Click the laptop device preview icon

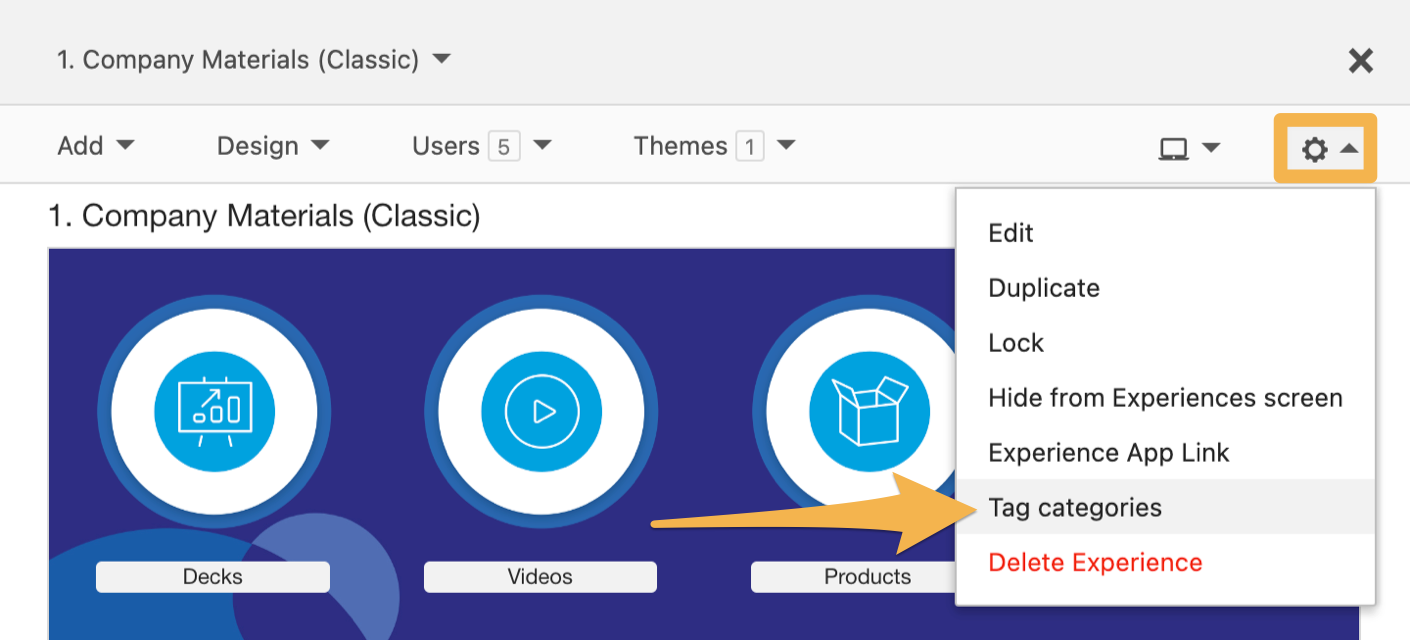[x=1174, y=149]
